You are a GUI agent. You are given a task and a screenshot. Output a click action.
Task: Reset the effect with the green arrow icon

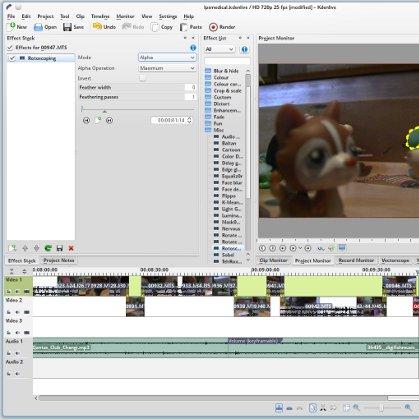48,248
